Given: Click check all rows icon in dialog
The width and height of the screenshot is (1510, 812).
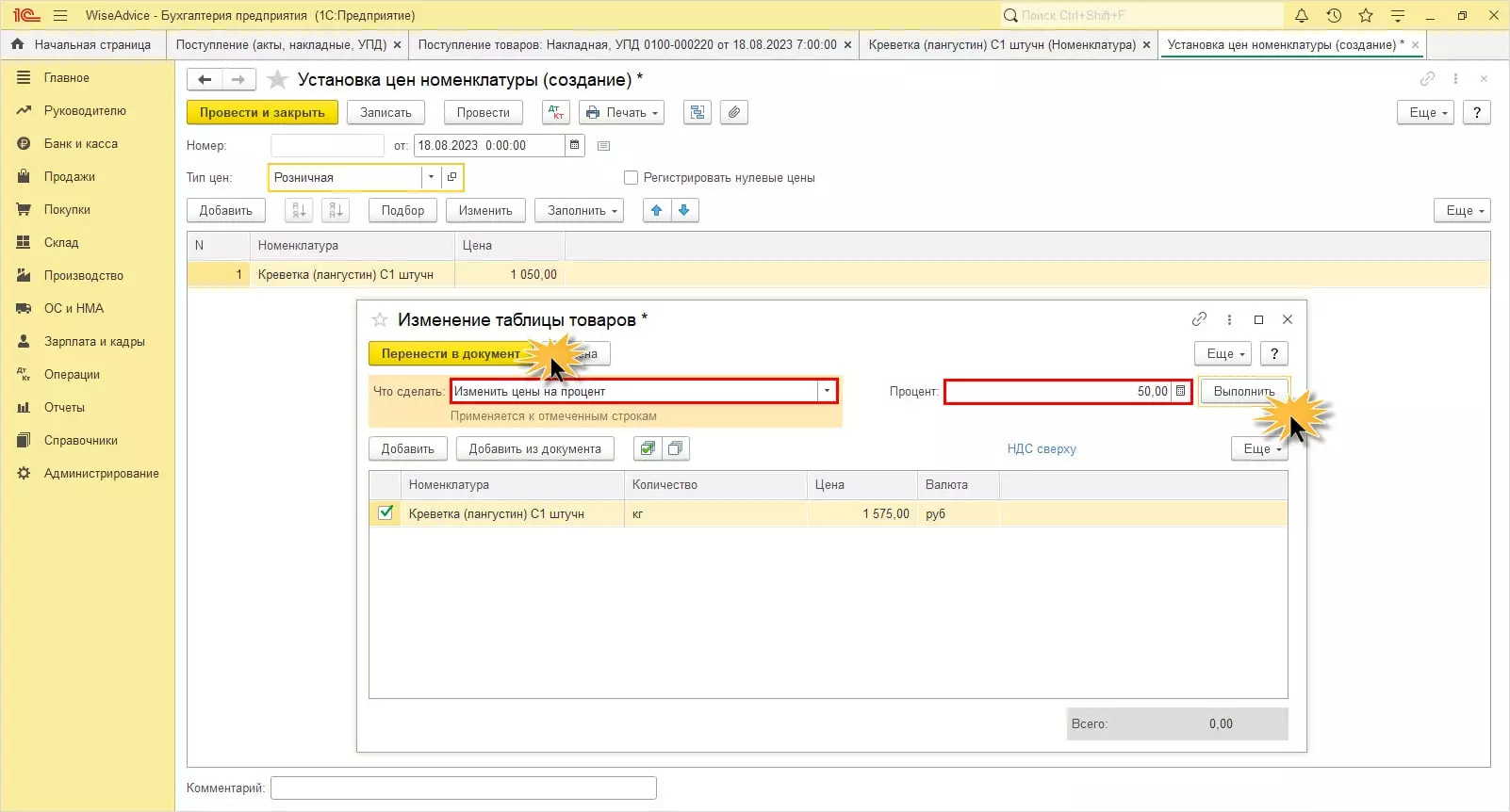Looking at the screenshot, I should pyautogui.click(x=647, y=448).
